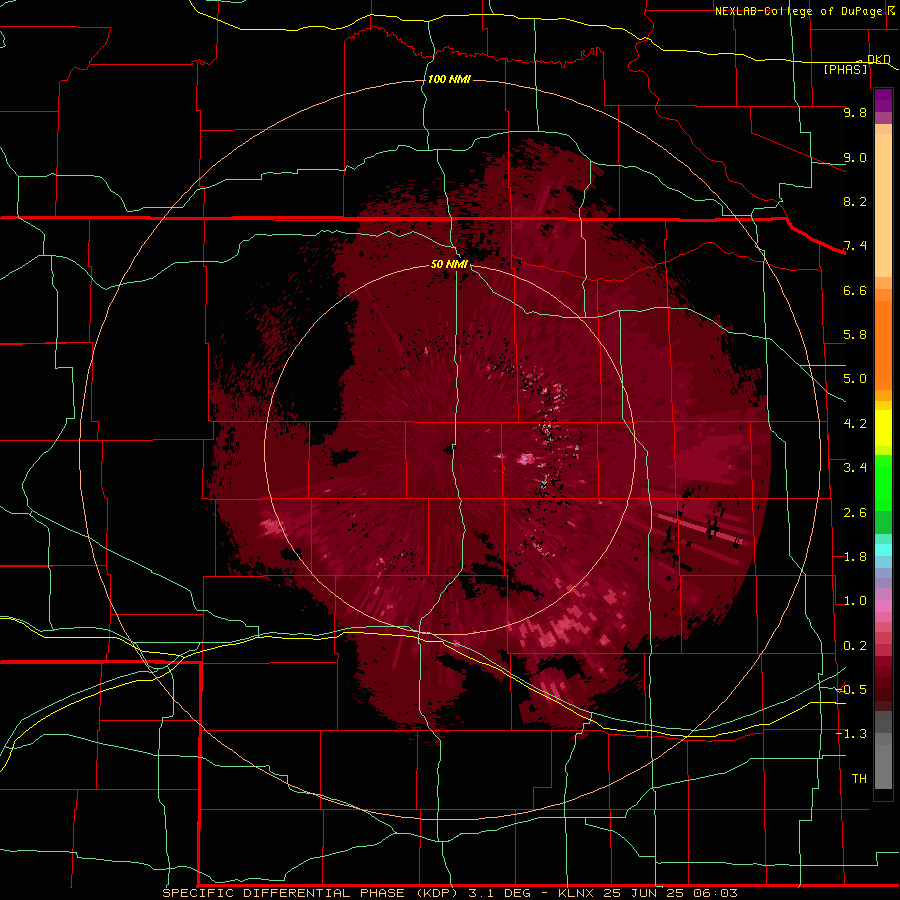Click the NEXLAB-College of DuPage label
Image resolution: width=900 pixels, height=900 pixels.
798,11
